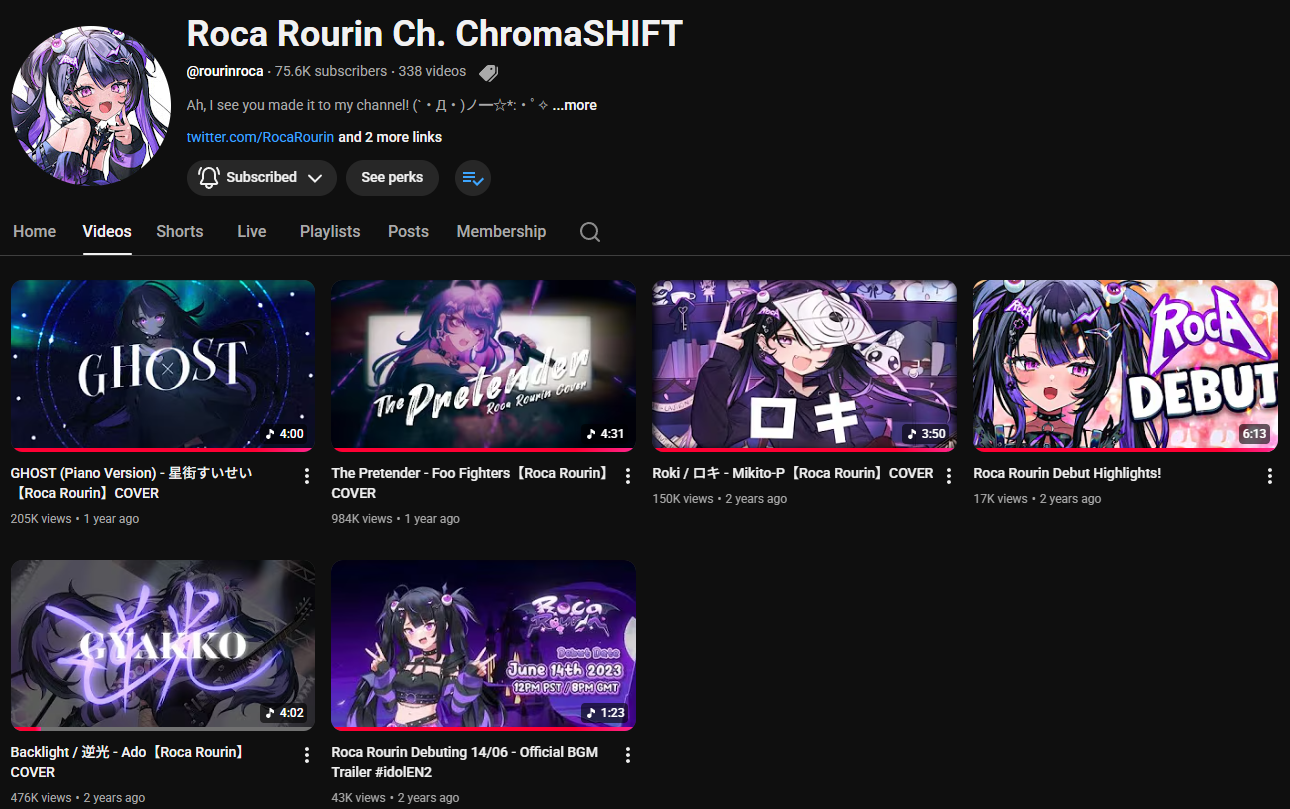Click the channel tag icon beside video count
Screen dimensions: 1290x809
tap(488, 72)
